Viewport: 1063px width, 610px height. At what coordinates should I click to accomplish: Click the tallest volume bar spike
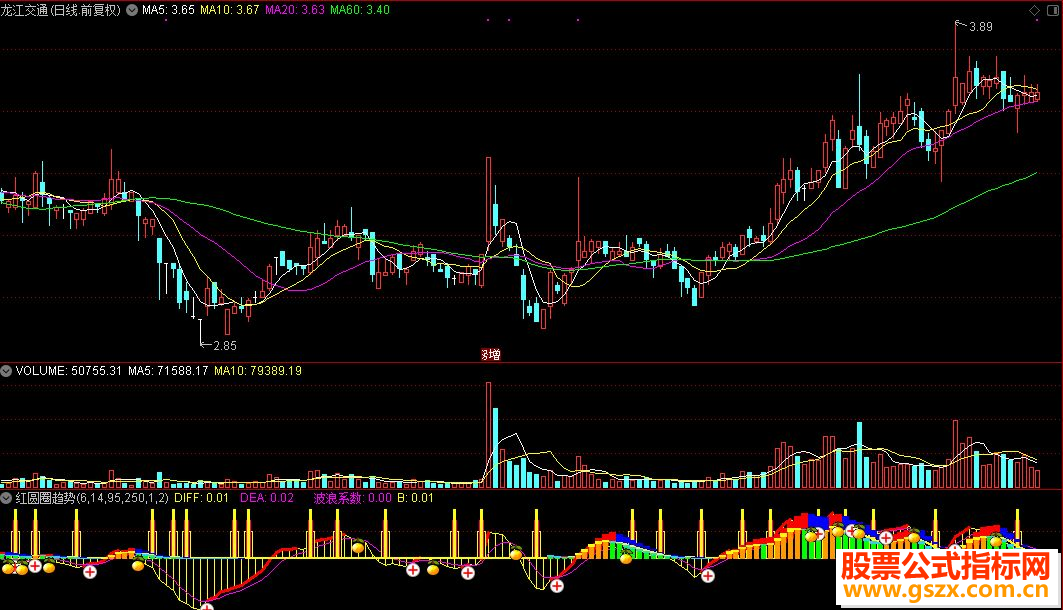[x=488, y=435]
